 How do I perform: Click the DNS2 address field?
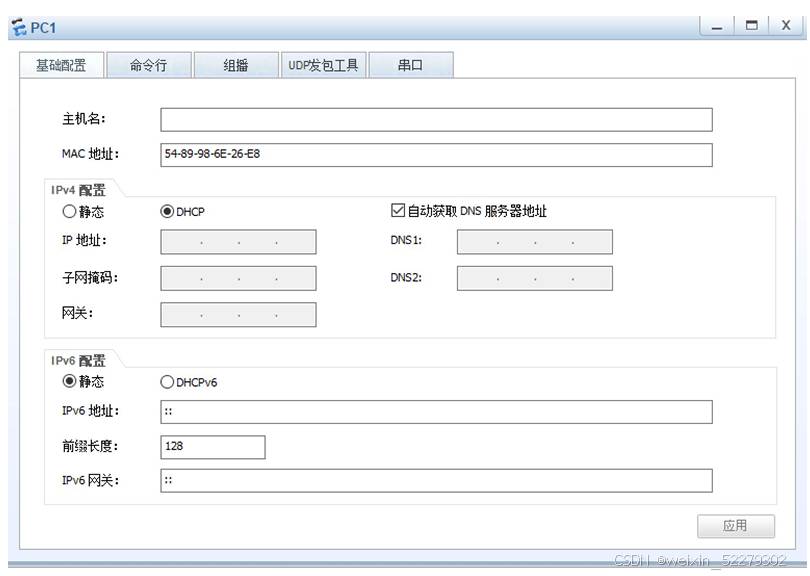point(535,278)
